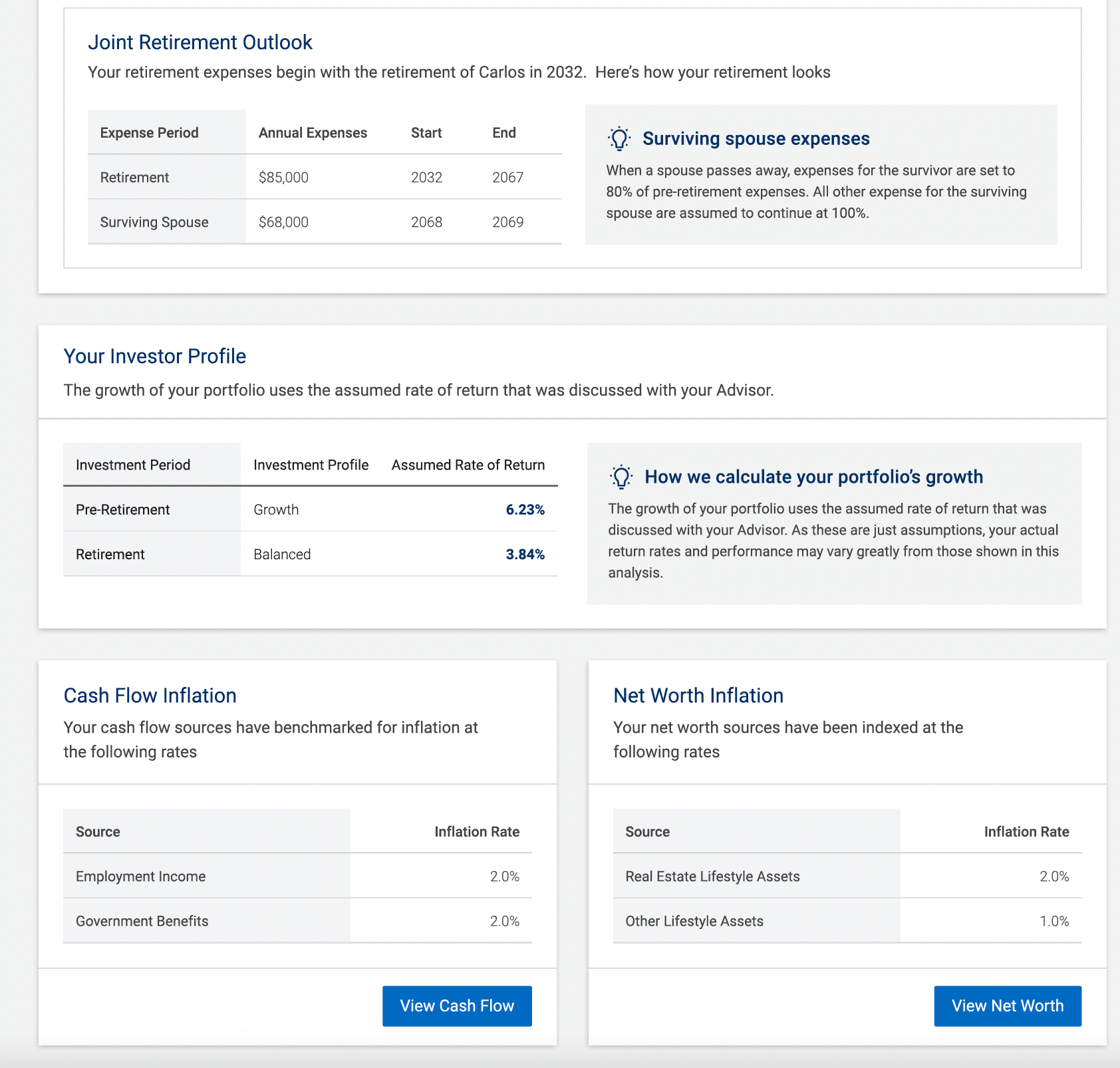Click the 3.84% Balanced rate of return
1120x1068 pixels.
click(525, 555)
